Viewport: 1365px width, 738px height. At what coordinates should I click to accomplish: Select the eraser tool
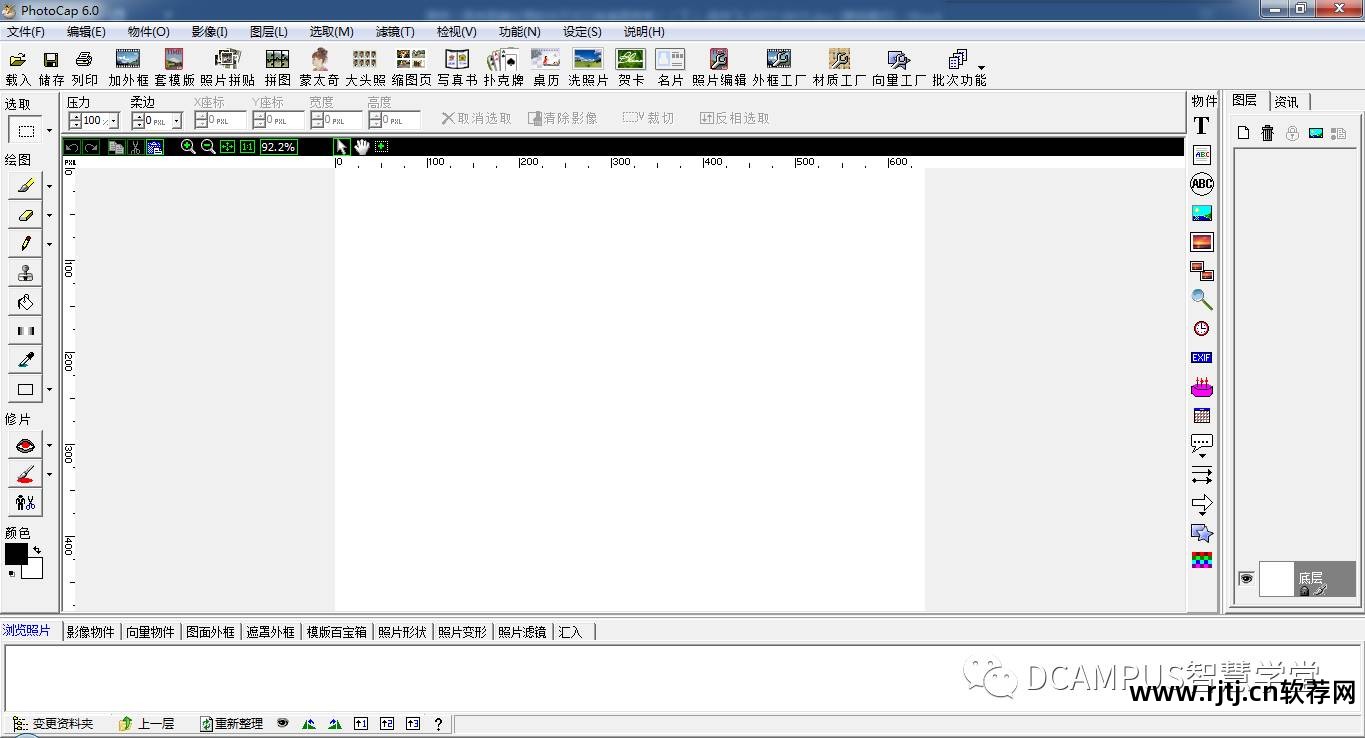coord(25,215)
